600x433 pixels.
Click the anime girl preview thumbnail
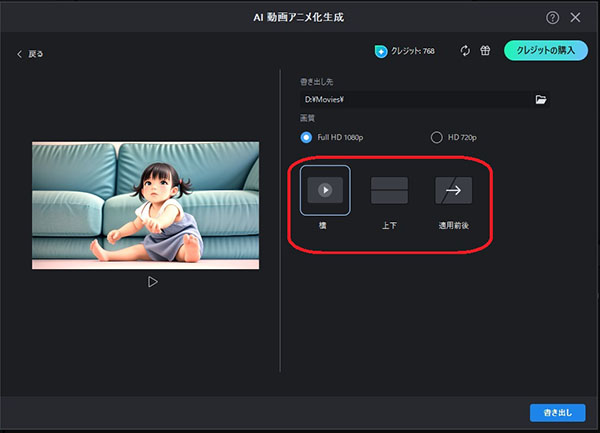tap(145, 205)
